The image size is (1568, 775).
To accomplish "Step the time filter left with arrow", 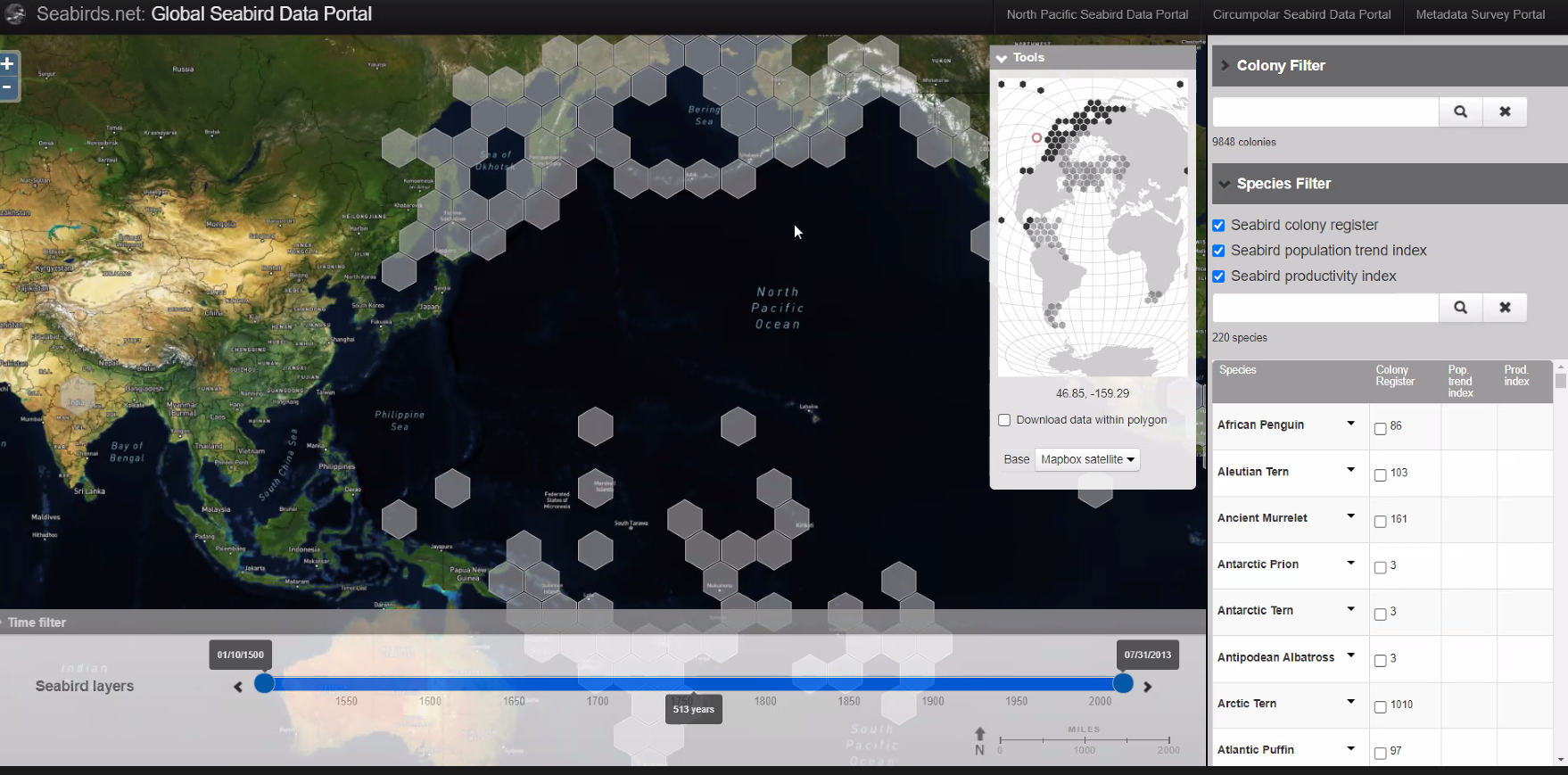I will [x=238, y=687].
